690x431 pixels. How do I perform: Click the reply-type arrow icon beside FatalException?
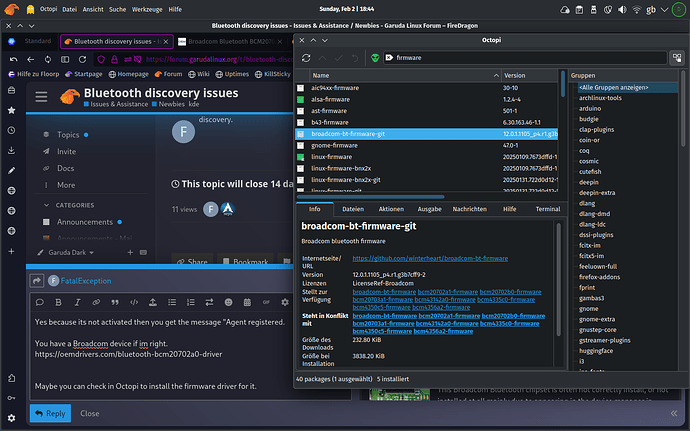click(x=37, y=280)
